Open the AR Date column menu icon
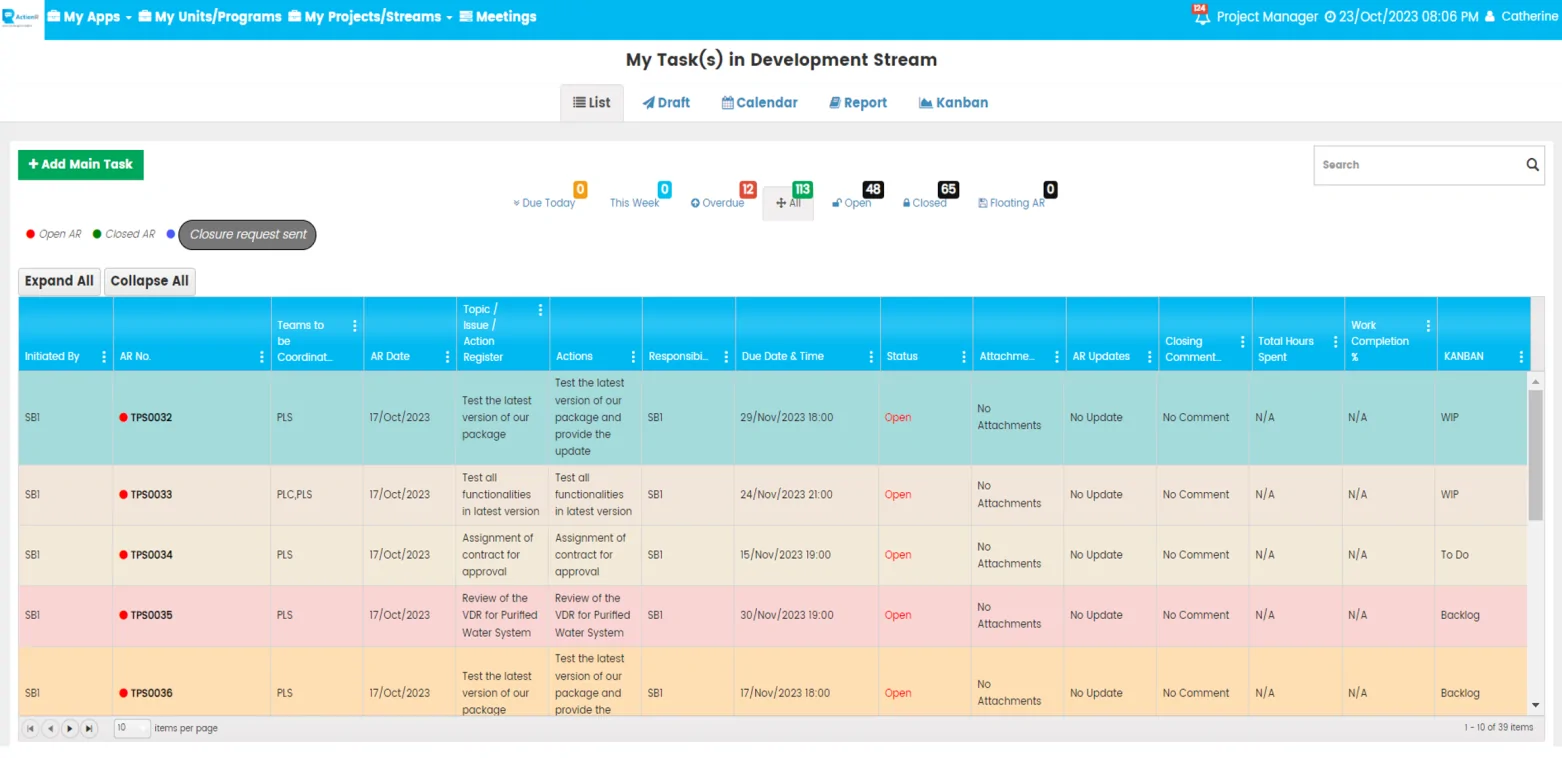This screenshot has height=758, width=1562. 447,357
